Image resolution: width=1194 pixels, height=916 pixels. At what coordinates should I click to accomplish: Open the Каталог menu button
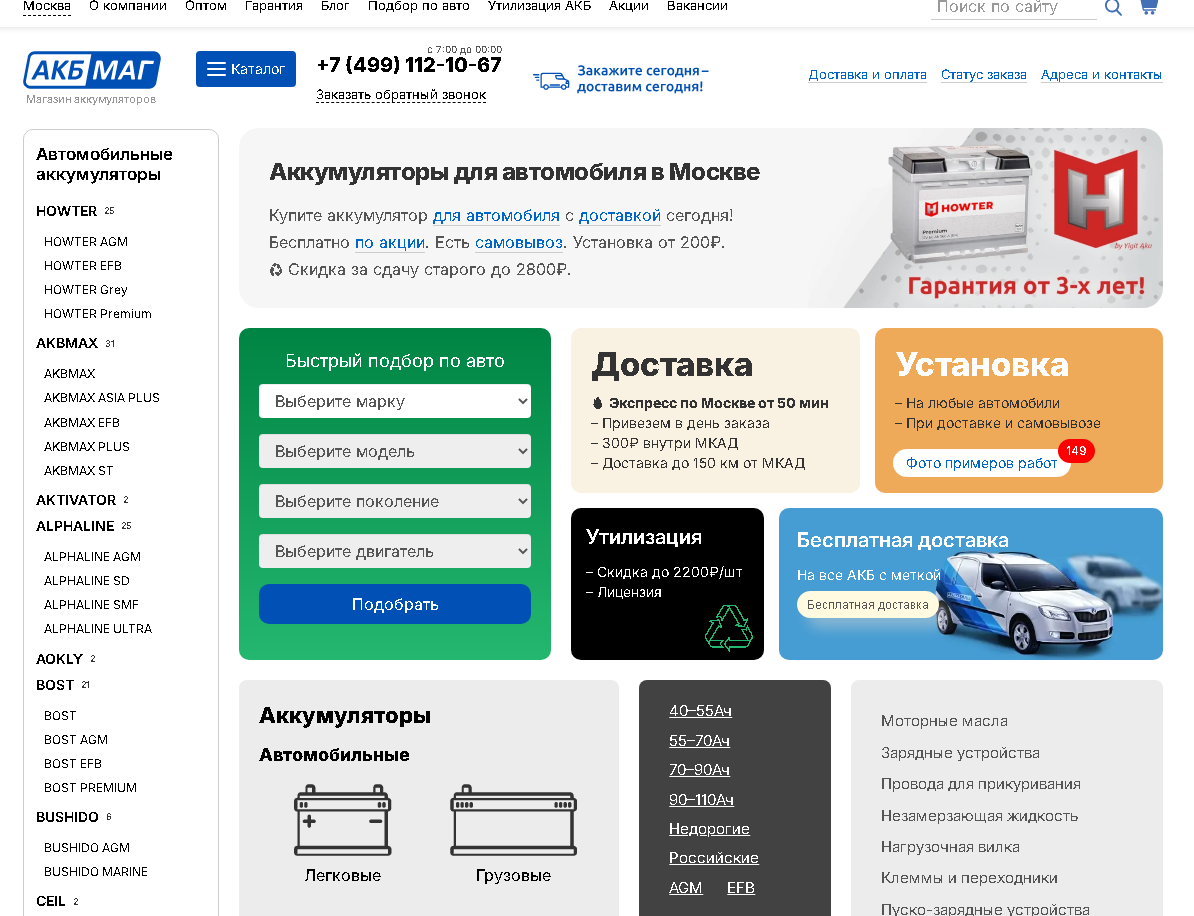[246, 69]
